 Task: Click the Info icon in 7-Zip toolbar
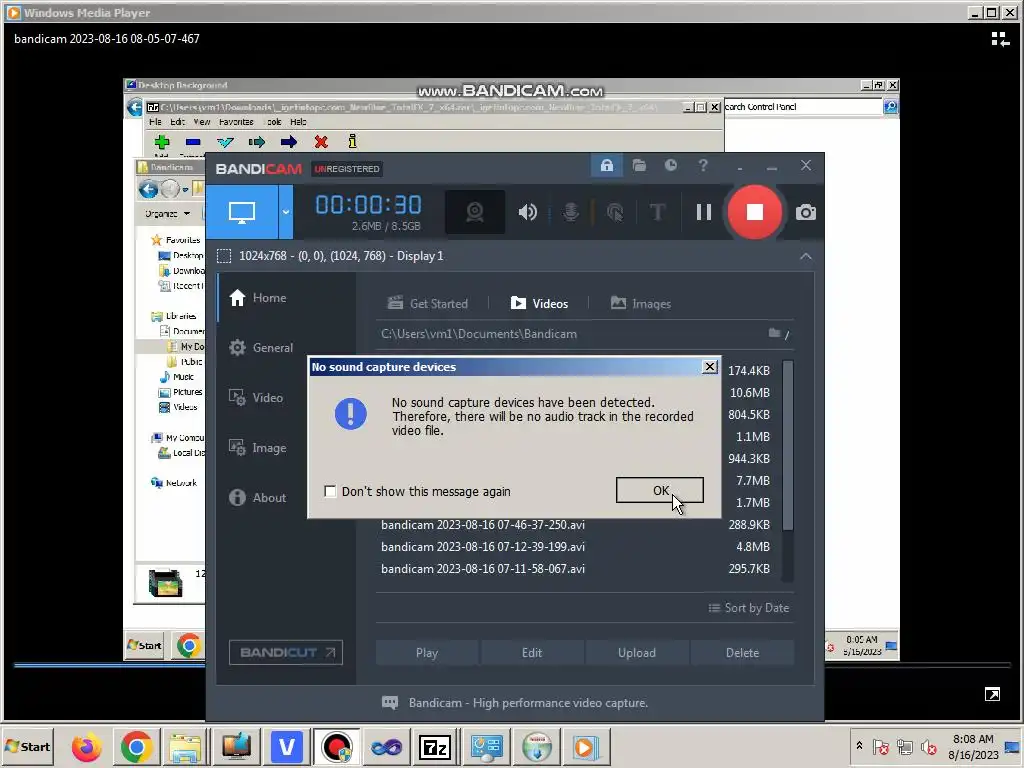352,141
